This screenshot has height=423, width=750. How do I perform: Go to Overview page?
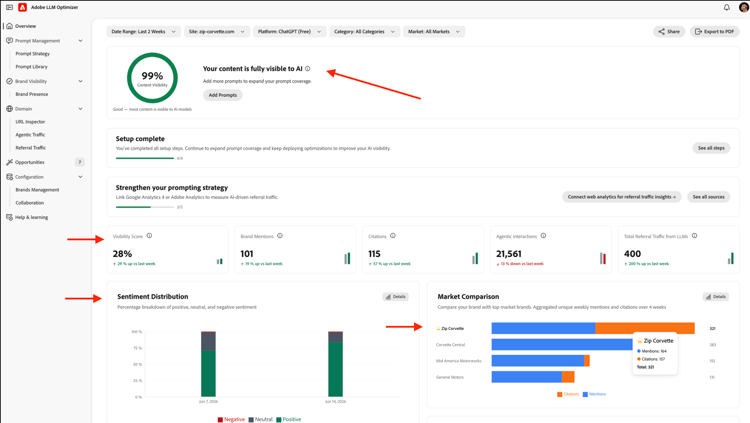[x=25, y=26]
